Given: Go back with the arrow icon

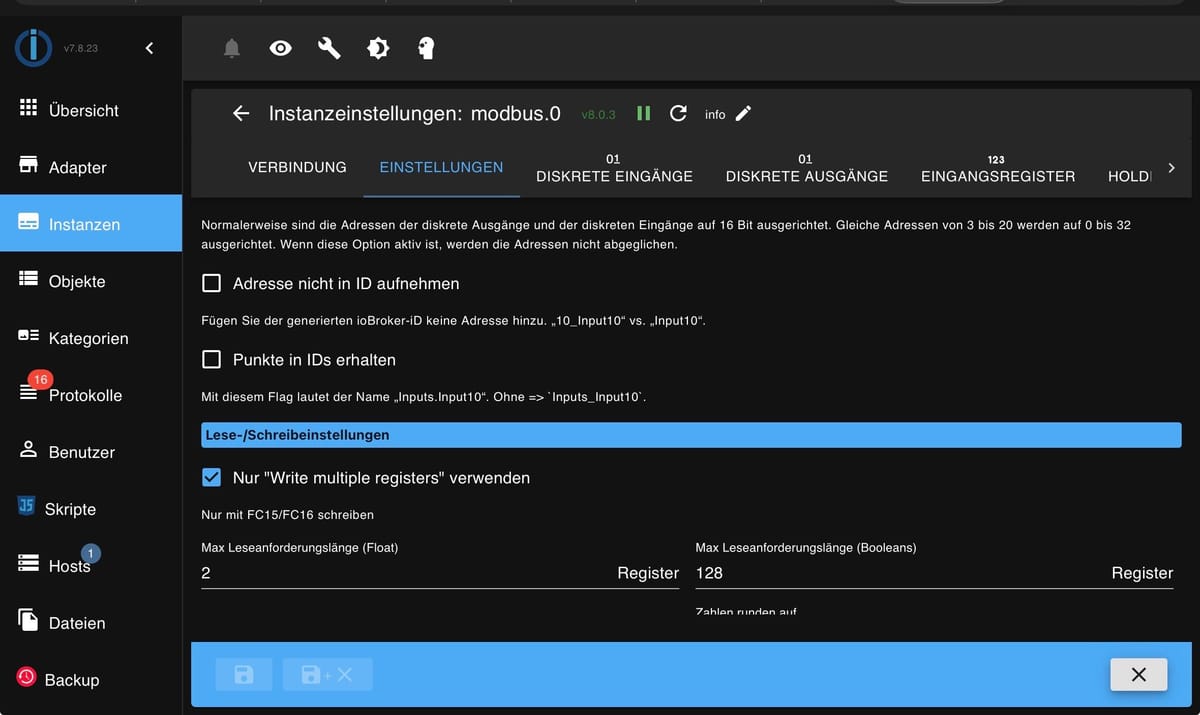Looking at the screenshot, I should pyautogui.click(x=241, y=113).
